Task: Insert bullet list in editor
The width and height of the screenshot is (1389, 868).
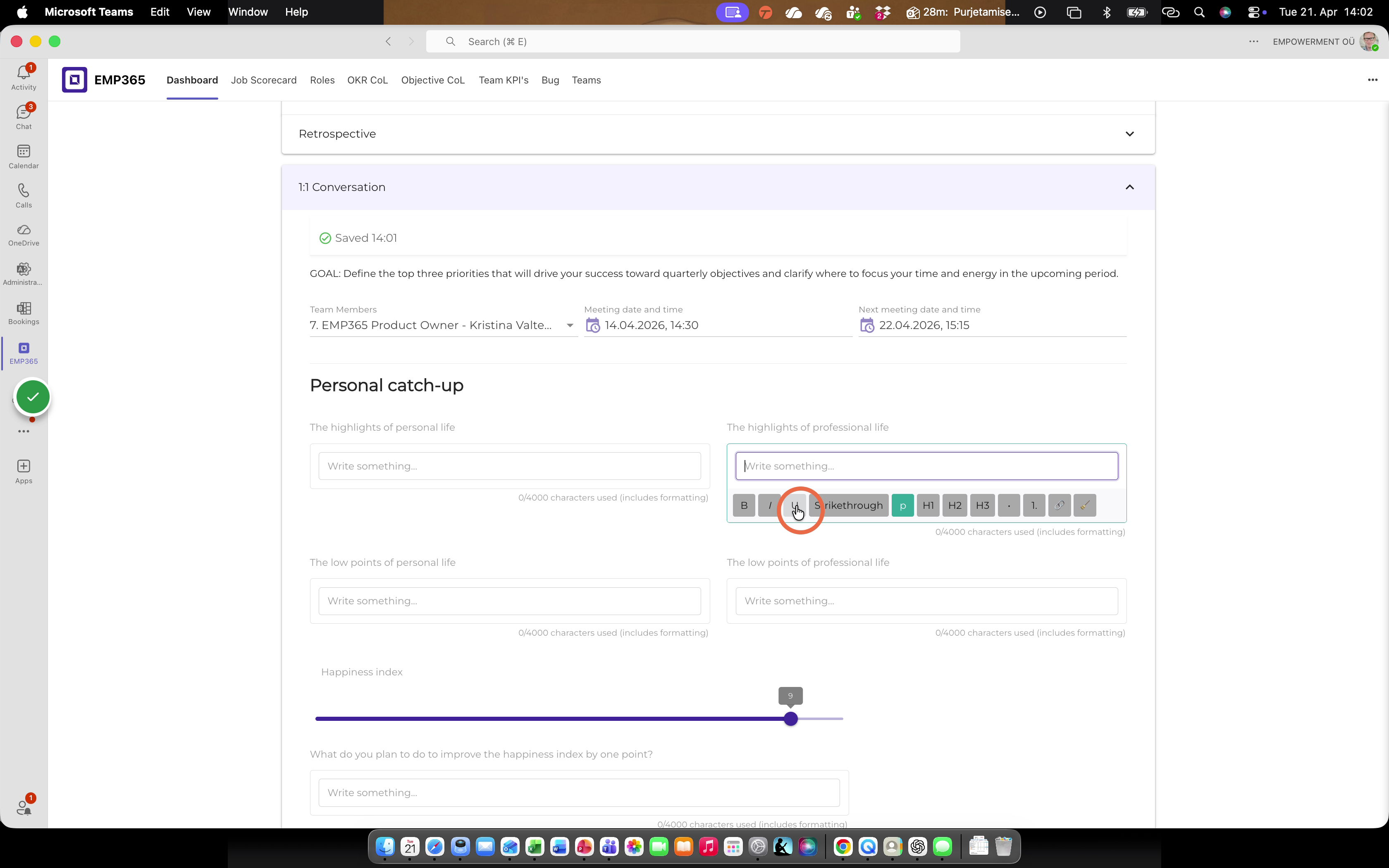Action: coord(1008,505)
